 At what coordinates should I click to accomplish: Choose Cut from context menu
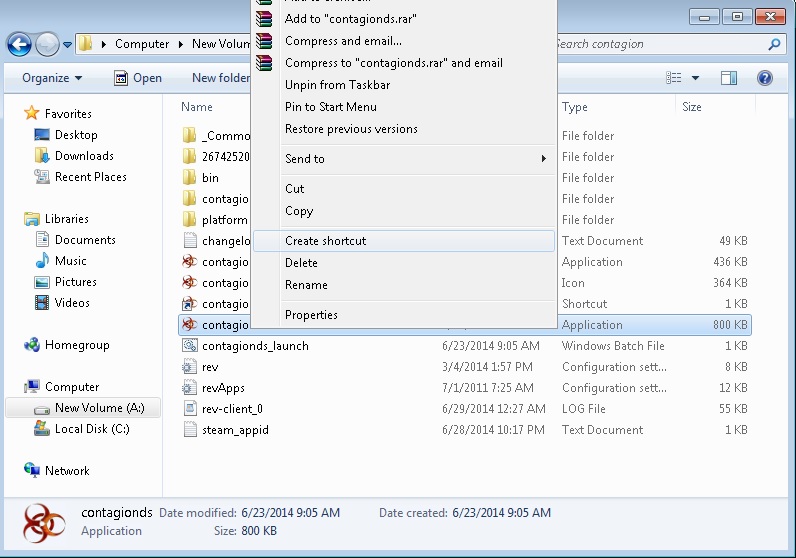[404, 188]
